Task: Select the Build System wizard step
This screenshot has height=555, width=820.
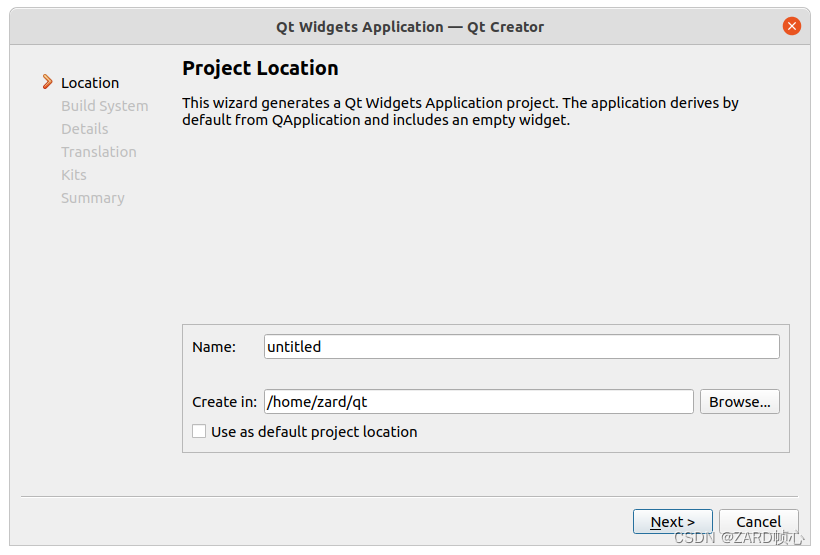Action: point(105,106)
